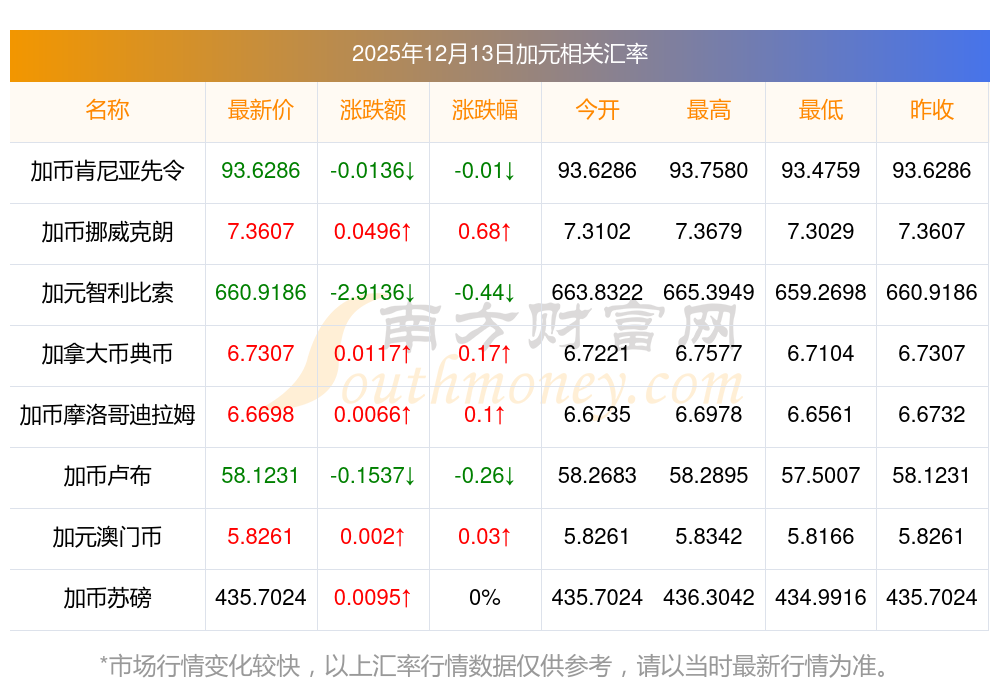Select the 最新价 column header

[x=260, y=110]
